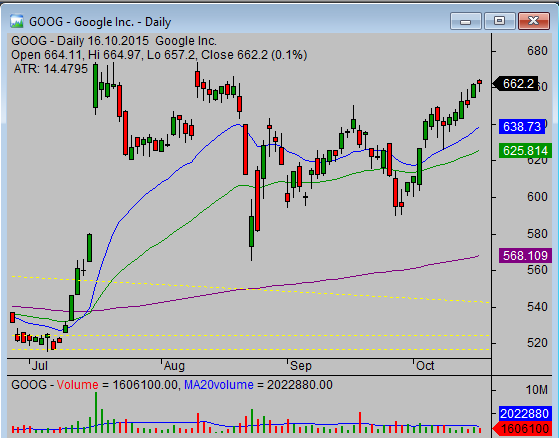The image size is (559, 438).
Task: Click the 'ATR: 14.4795' indicator label
Action: pyautogui.click(x=51, y=68)
